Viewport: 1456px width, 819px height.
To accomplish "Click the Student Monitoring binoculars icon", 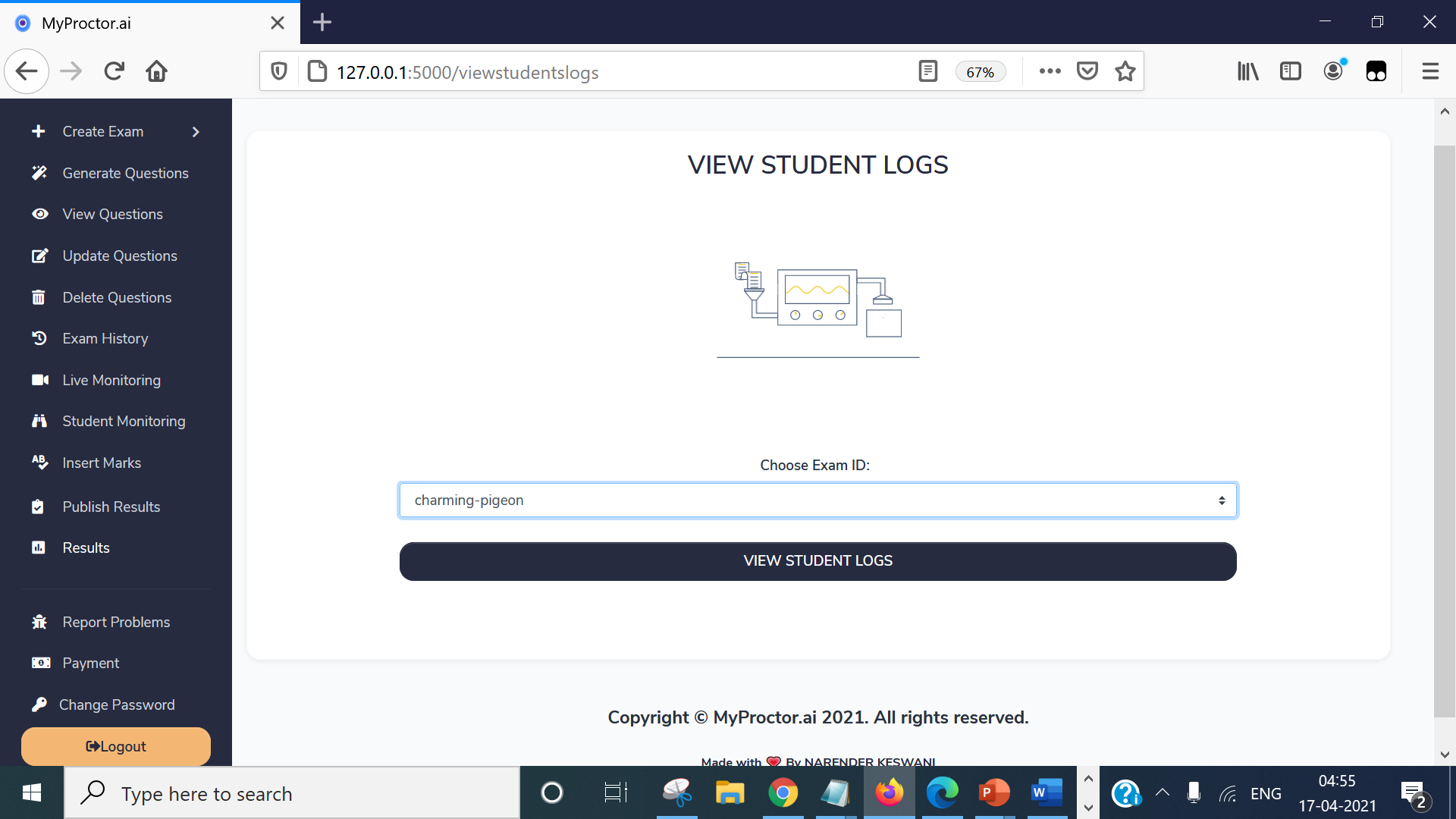I will 39,421.
